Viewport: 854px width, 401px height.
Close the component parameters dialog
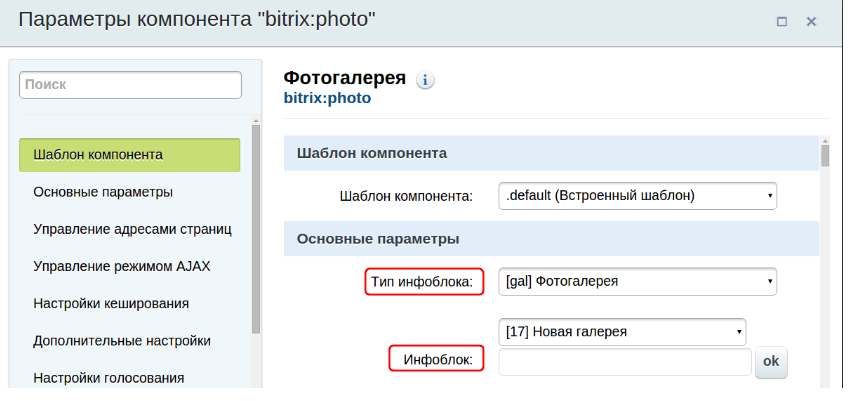pos(811,21)
